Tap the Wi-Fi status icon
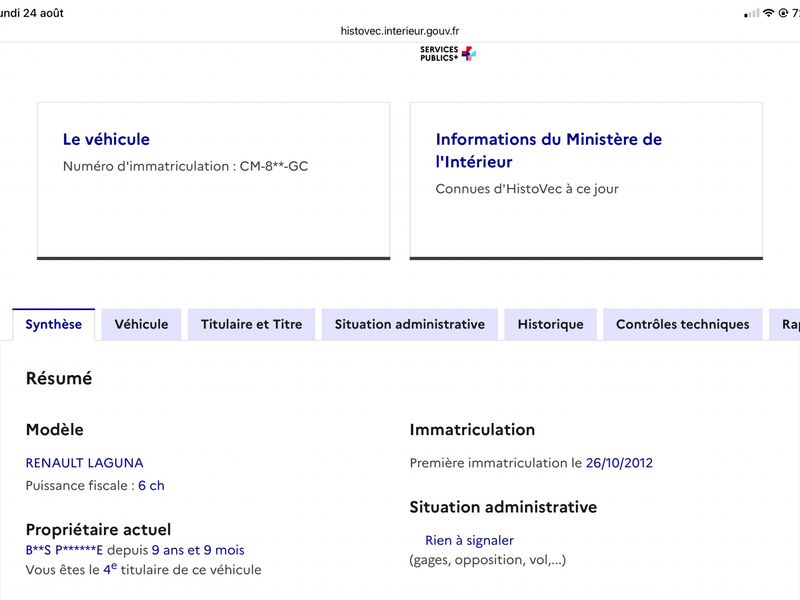 tap(768, 13)
